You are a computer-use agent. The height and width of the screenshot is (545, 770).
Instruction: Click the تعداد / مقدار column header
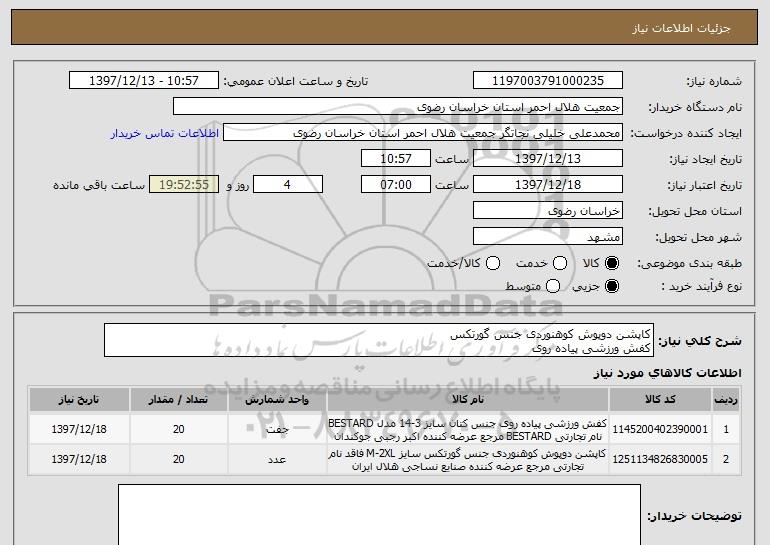[x=178, y=400]
